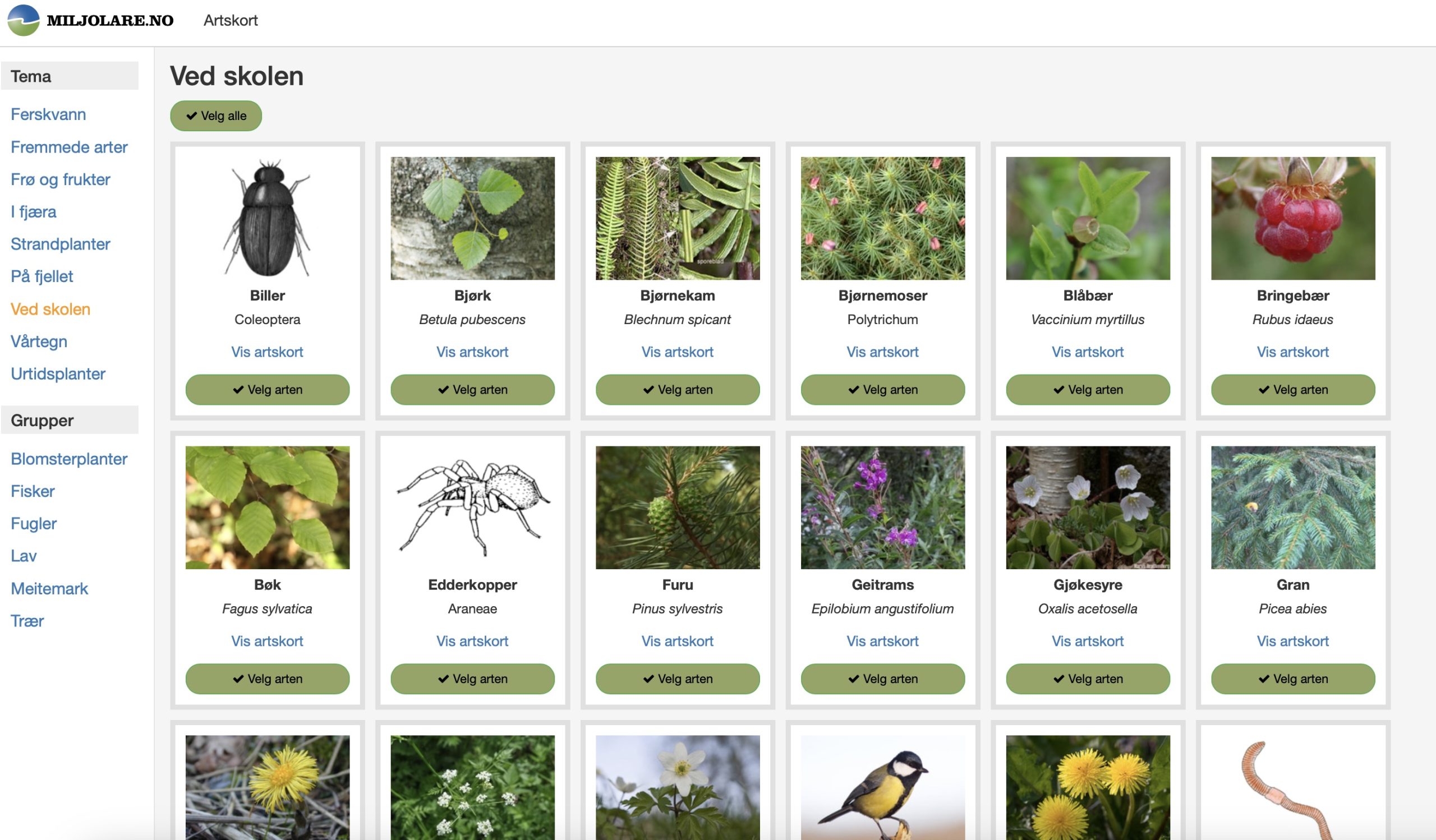This screenshot has height=840, width=1436.
Task: Open the Vårtegn theme
Action: coord(39,341)
